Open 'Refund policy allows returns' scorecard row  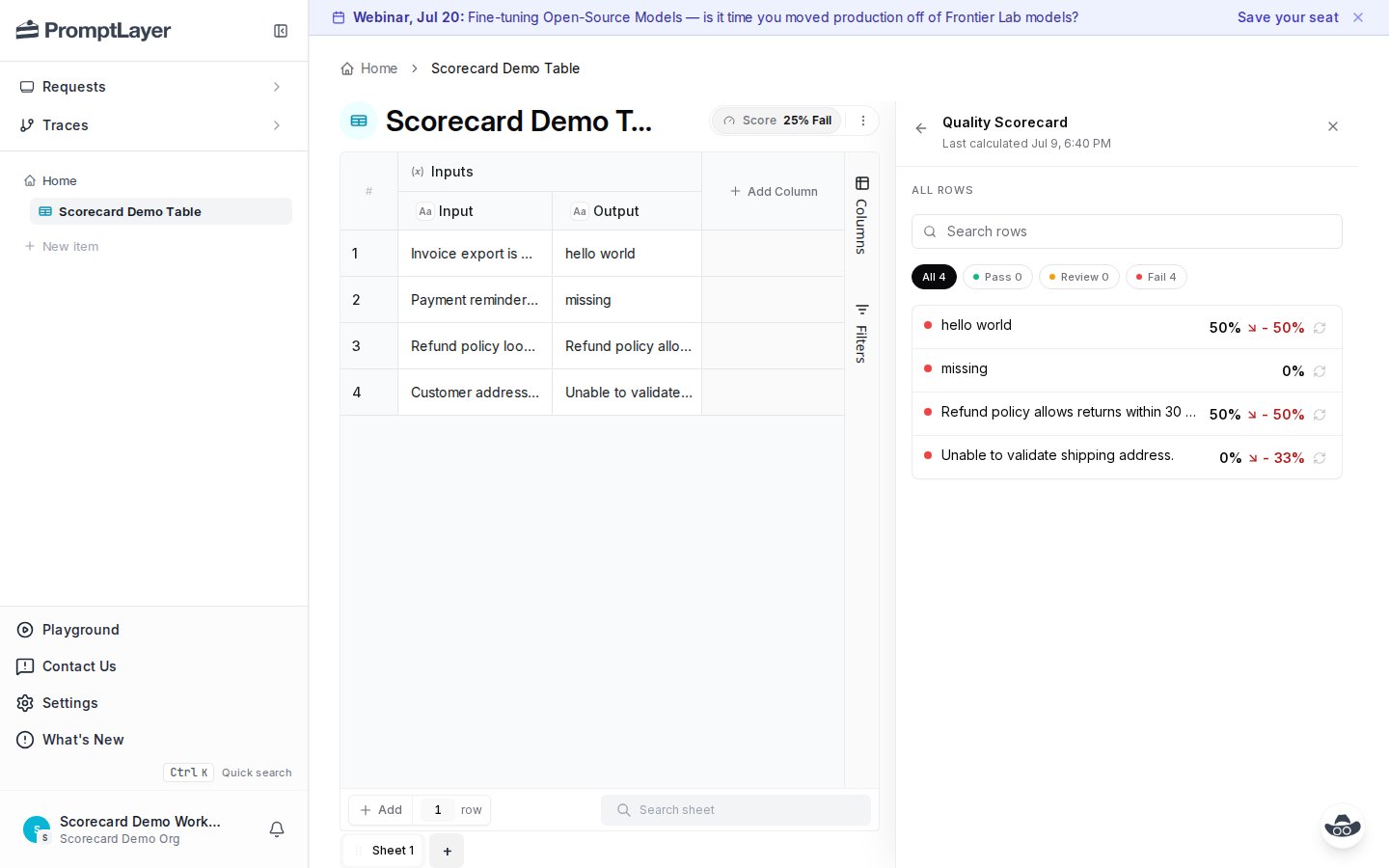[1127, 414]
